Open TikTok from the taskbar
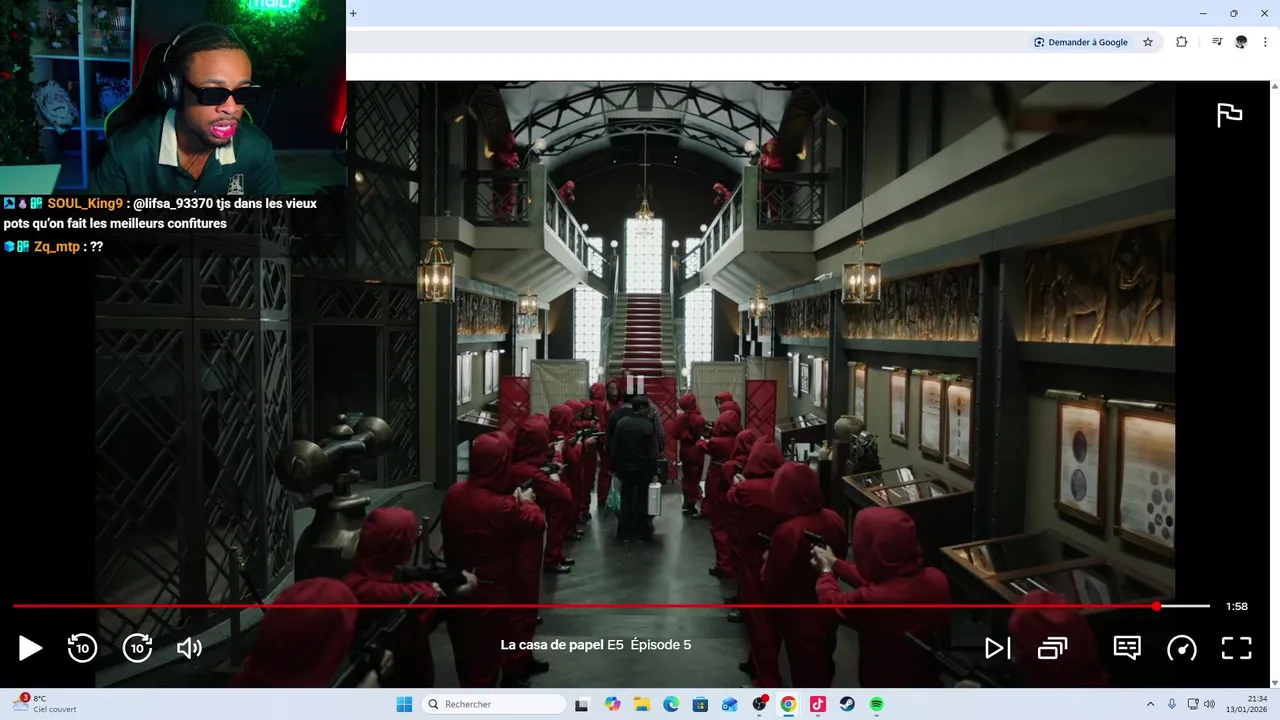Image resolution: width=1280 pixels, height=720 pixels. tap(817, 704)
